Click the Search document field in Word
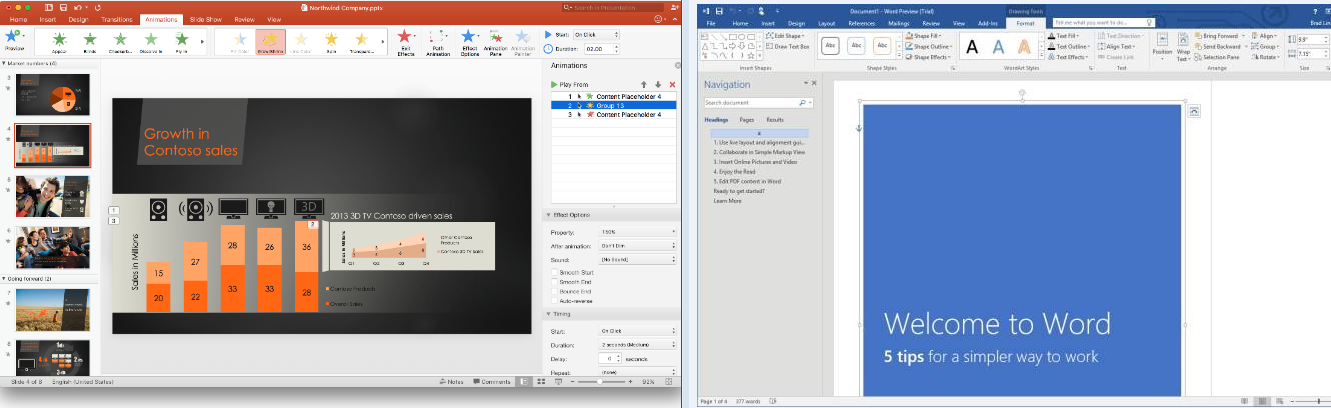The image size is (1331, 408). tap(758, 103)
